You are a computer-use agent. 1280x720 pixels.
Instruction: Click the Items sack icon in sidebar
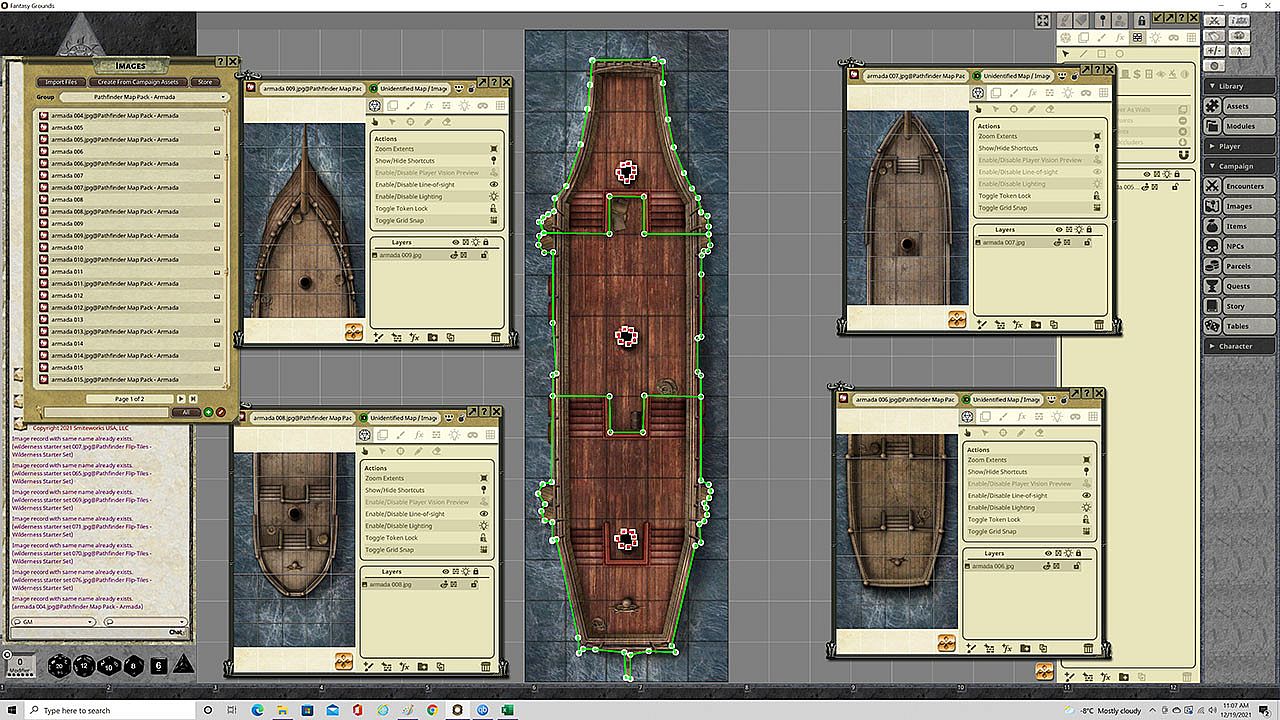coord(1212,226)
